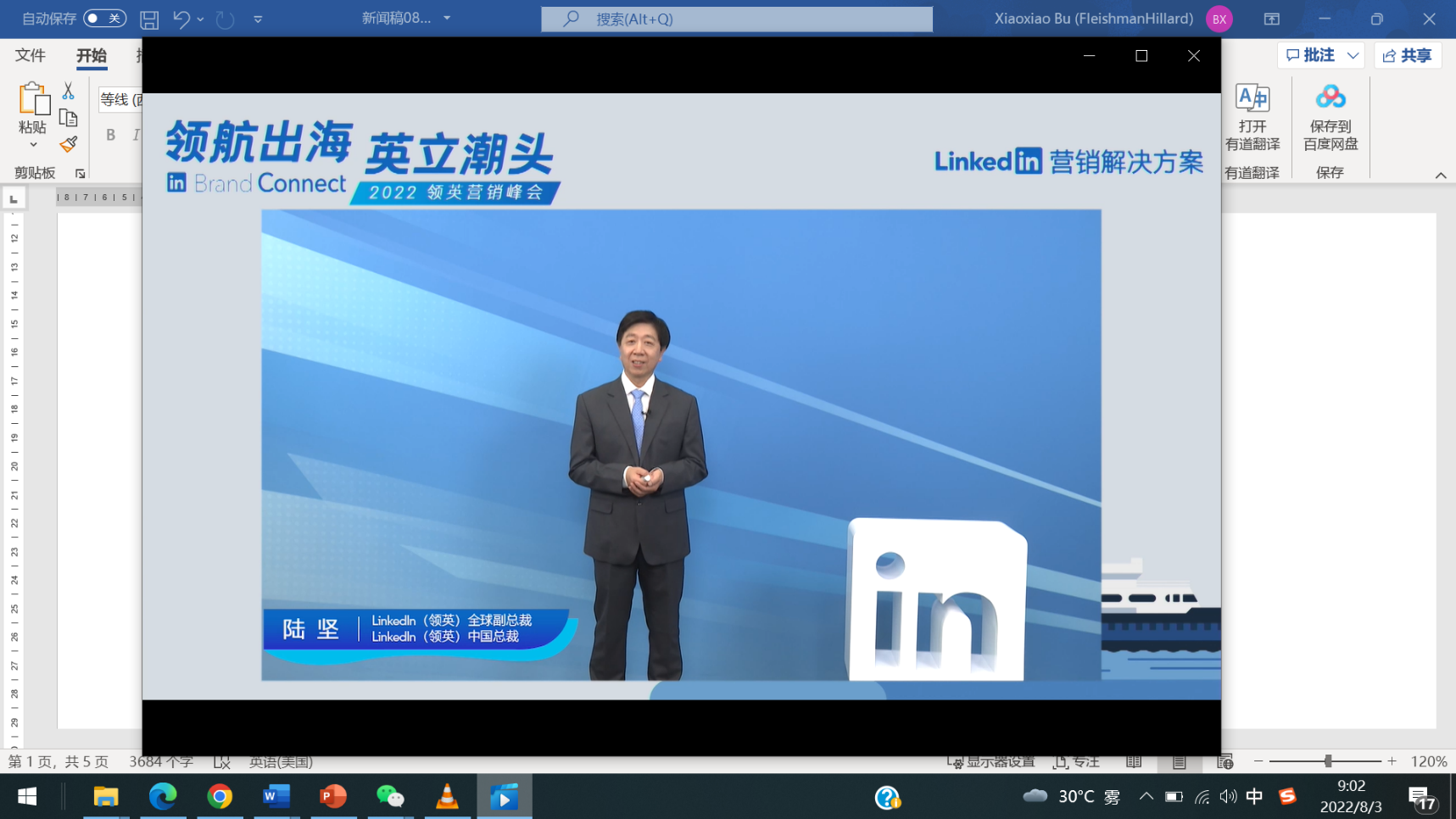
Task: Click the word count 3684 个字
Action: point(161,761)
